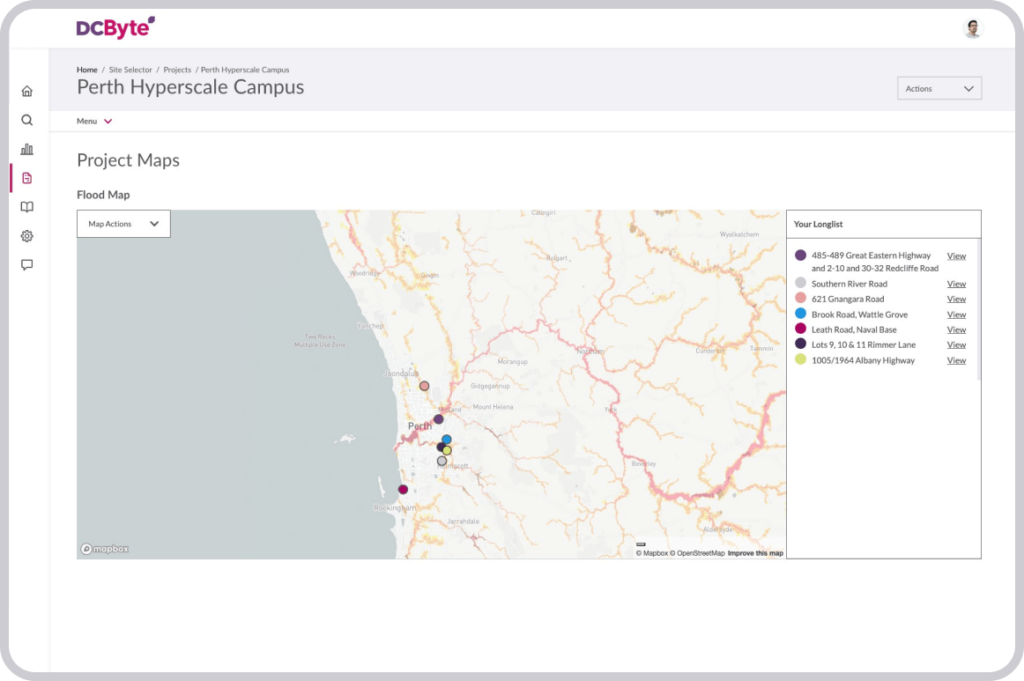View details for Brook Road, Wattle Grove

click(956, 314)
